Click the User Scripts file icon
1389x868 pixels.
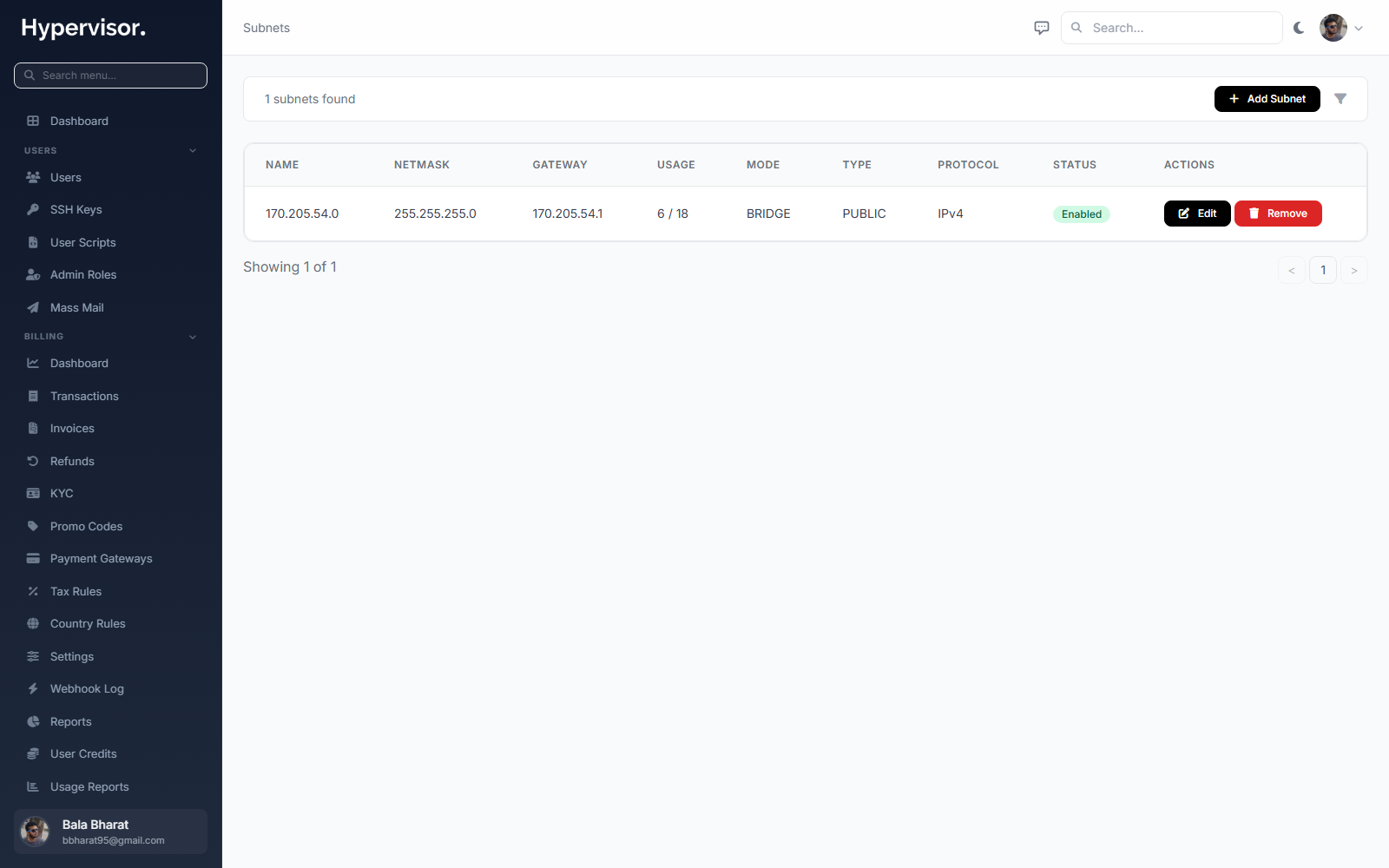coord(33,242)
